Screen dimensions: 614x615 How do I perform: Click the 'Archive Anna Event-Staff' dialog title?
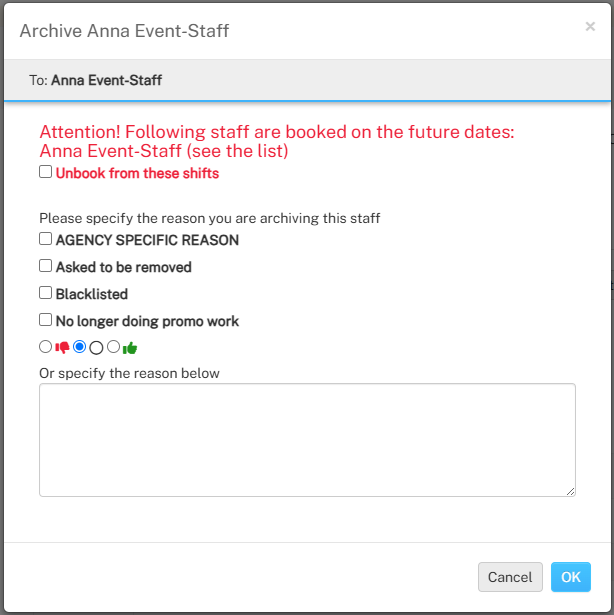[x=124, y=31]
